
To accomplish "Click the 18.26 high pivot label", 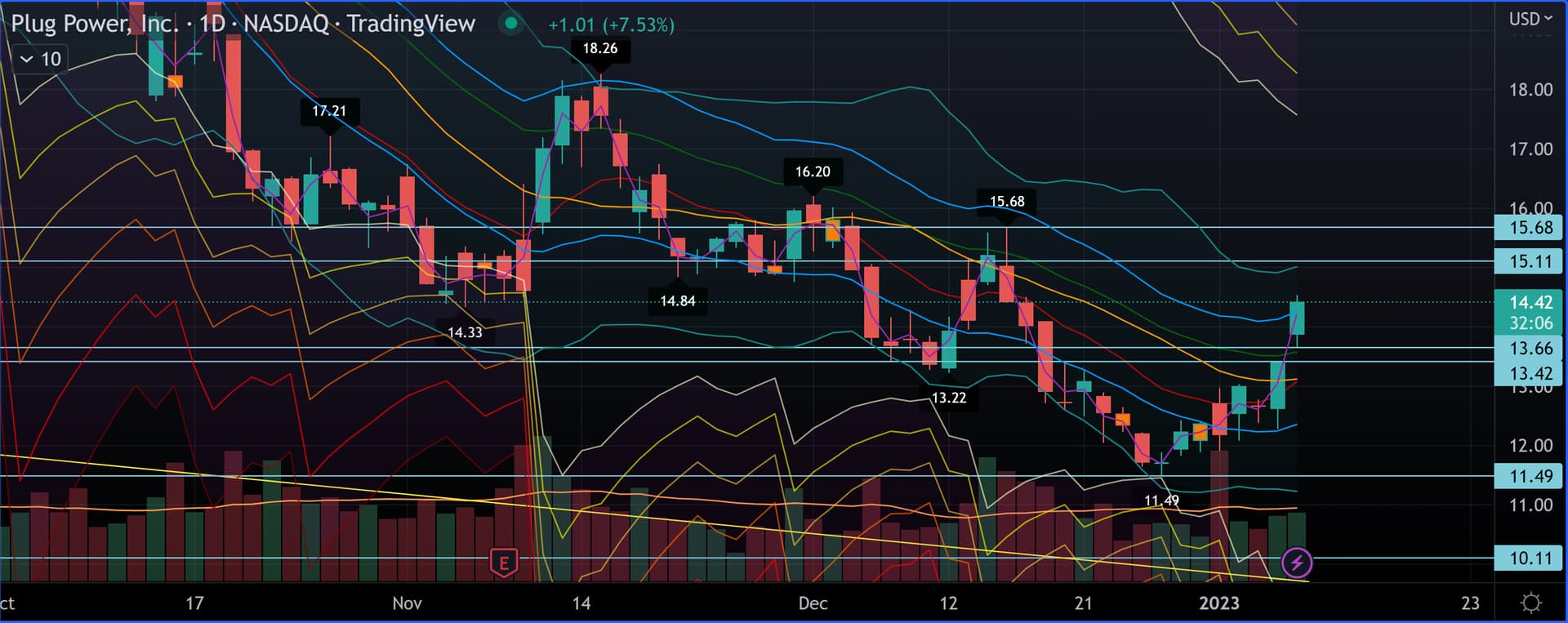I will [599, 49].
